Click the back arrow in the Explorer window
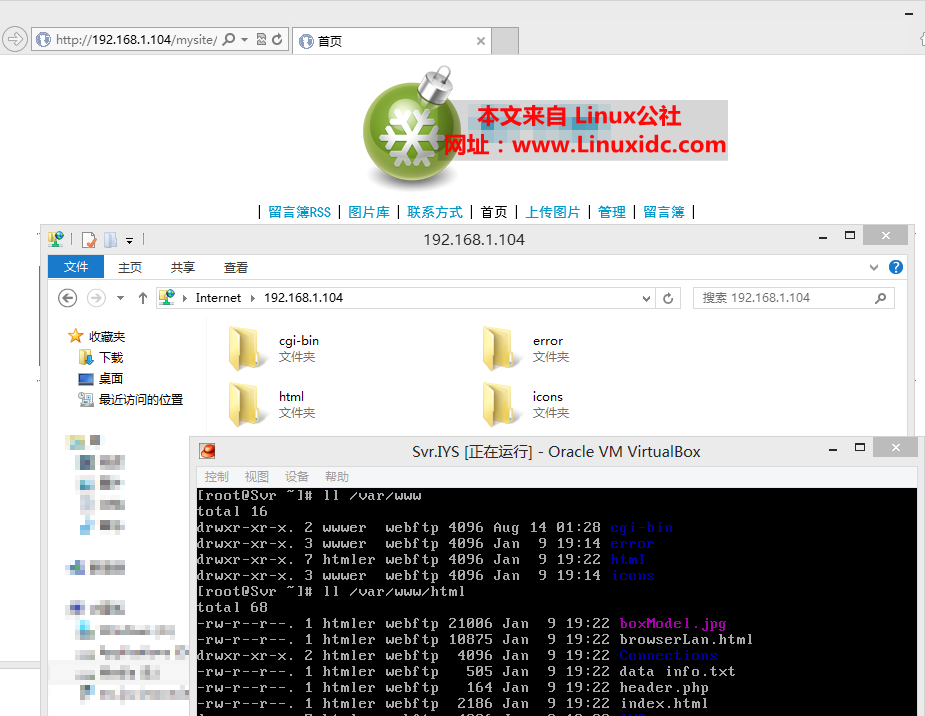 (x=67, y=297)
